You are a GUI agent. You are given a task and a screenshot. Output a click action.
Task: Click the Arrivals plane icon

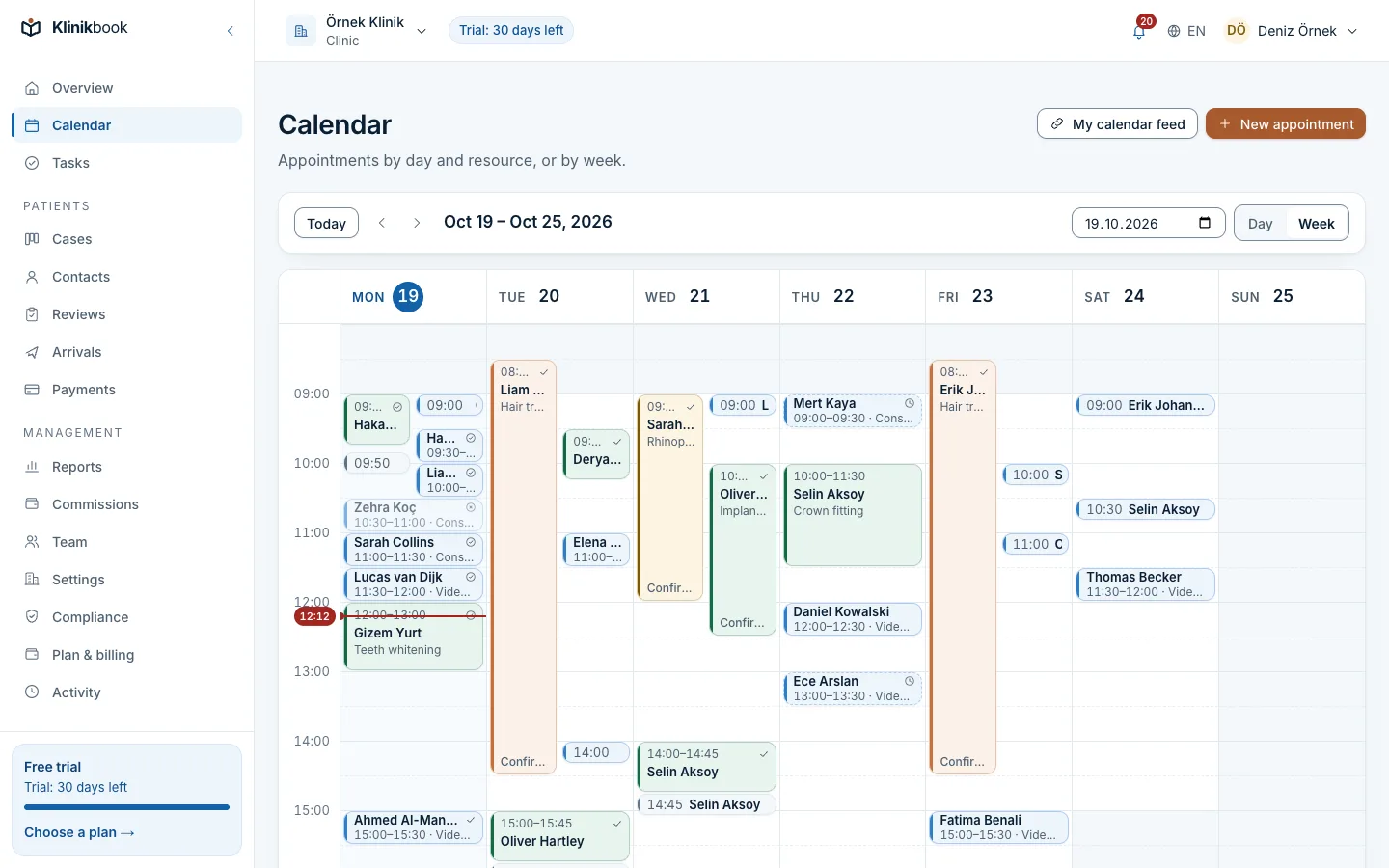click(32, 352)
